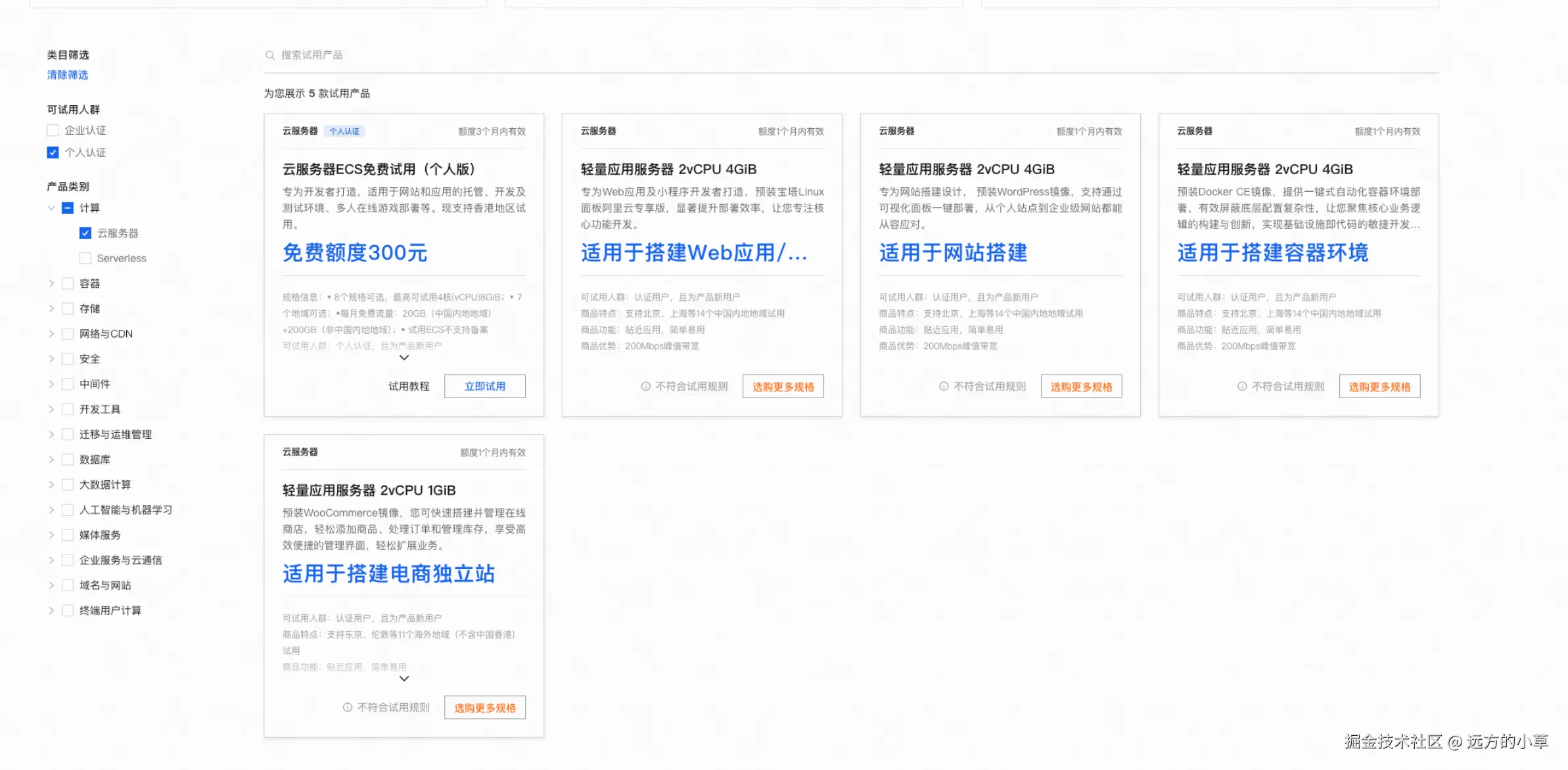Check the 企业认证 checkbox
The image size is (1568, 770).
[53, 131]
